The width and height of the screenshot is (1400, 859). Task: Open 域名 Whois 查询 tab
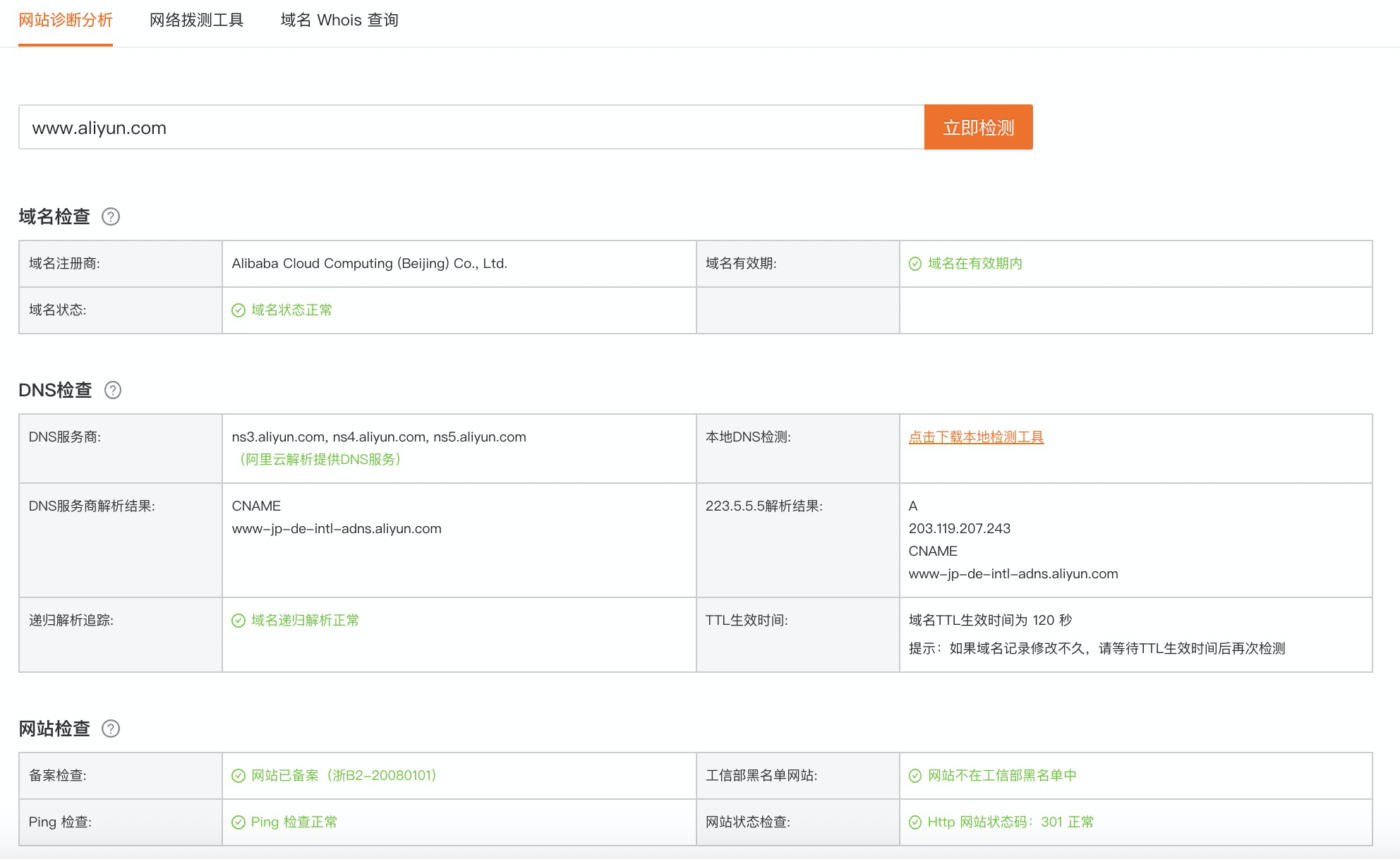pyautogui.click(x=339, y=20)
